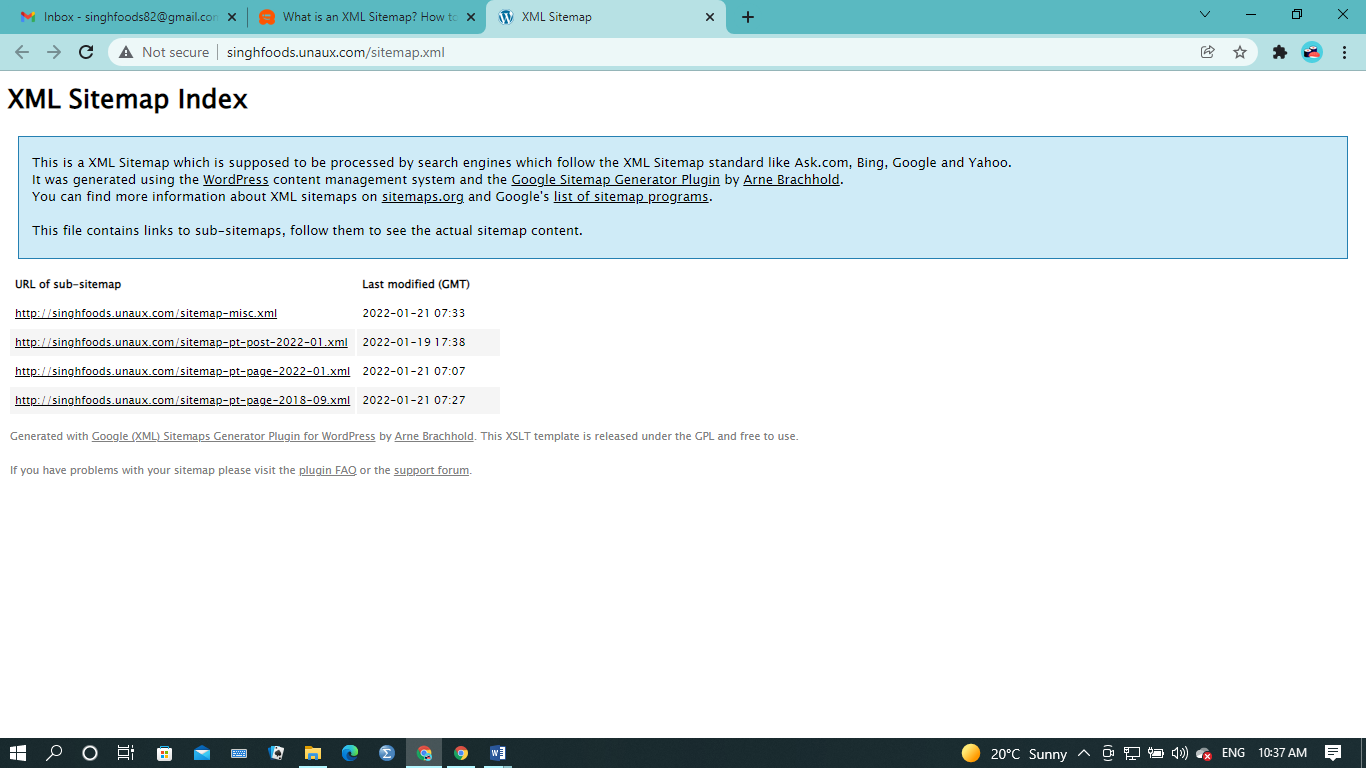Screen dimensions: 1366x768
Task: Go back to previous page
Action: coord(22,52)
